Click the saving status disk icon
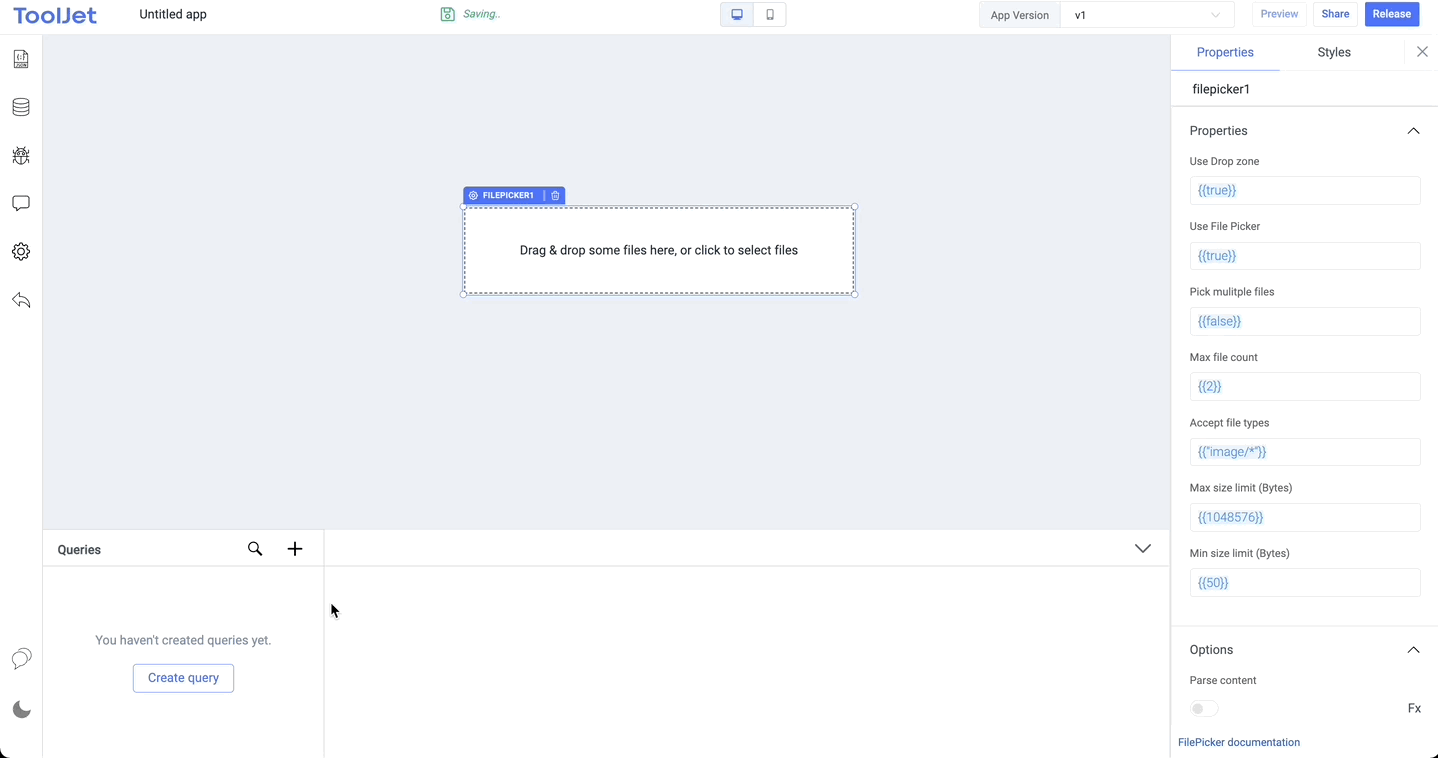The width and height of the screenshot is (1438, 758). (448, 14)
